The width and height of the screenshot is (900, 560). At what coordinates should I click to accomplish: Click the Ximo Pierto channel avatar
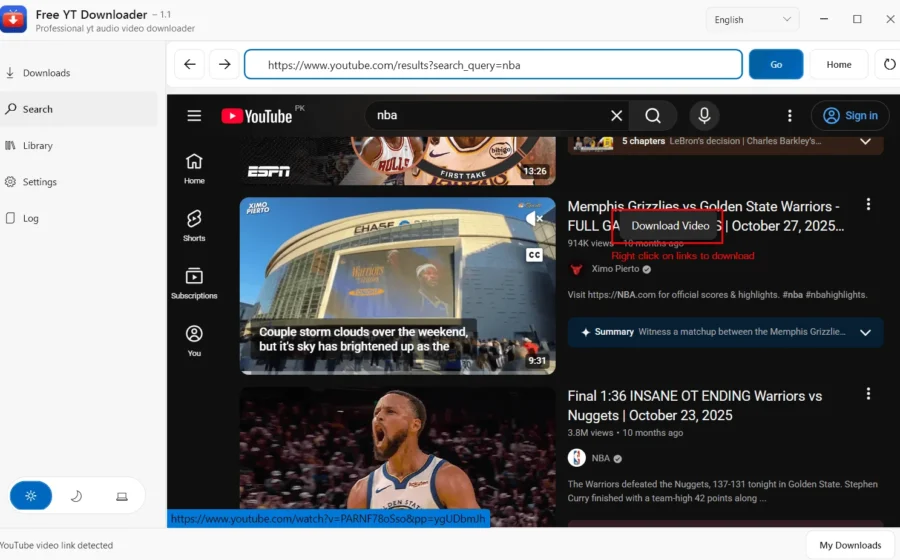(x=576, y=269)
